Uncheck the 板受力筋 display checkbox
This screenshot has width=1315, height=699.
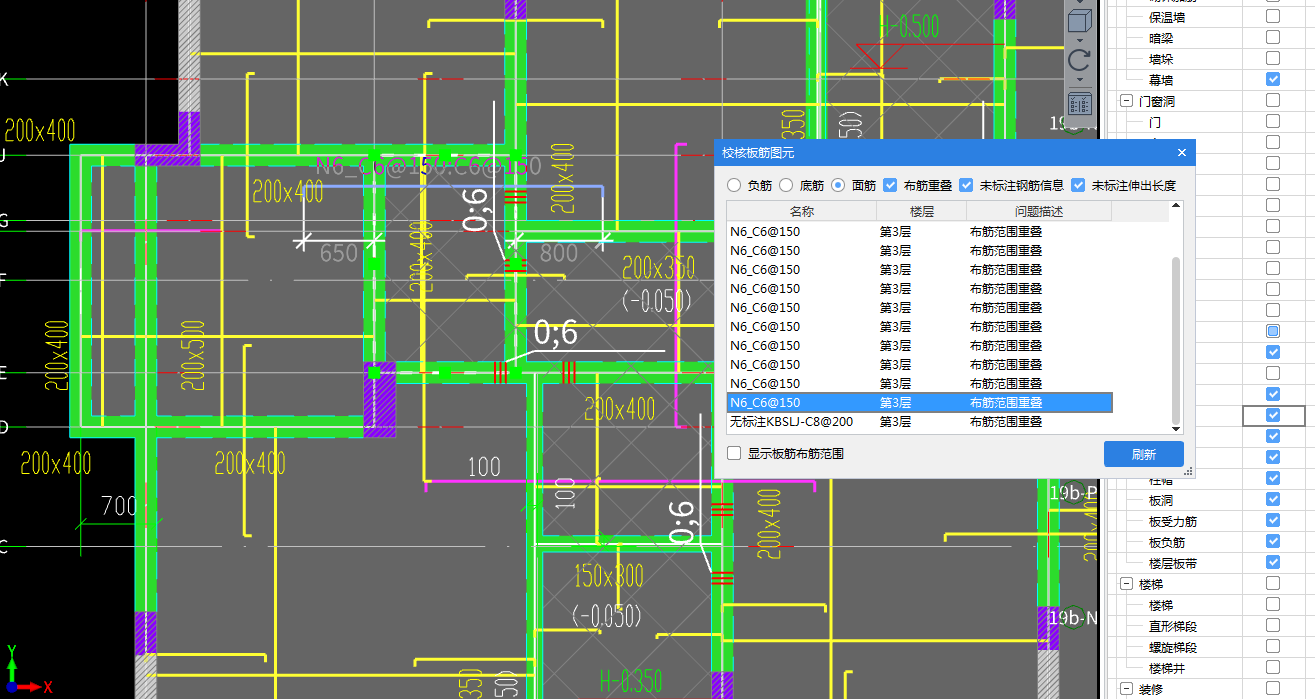(1273, 520)
